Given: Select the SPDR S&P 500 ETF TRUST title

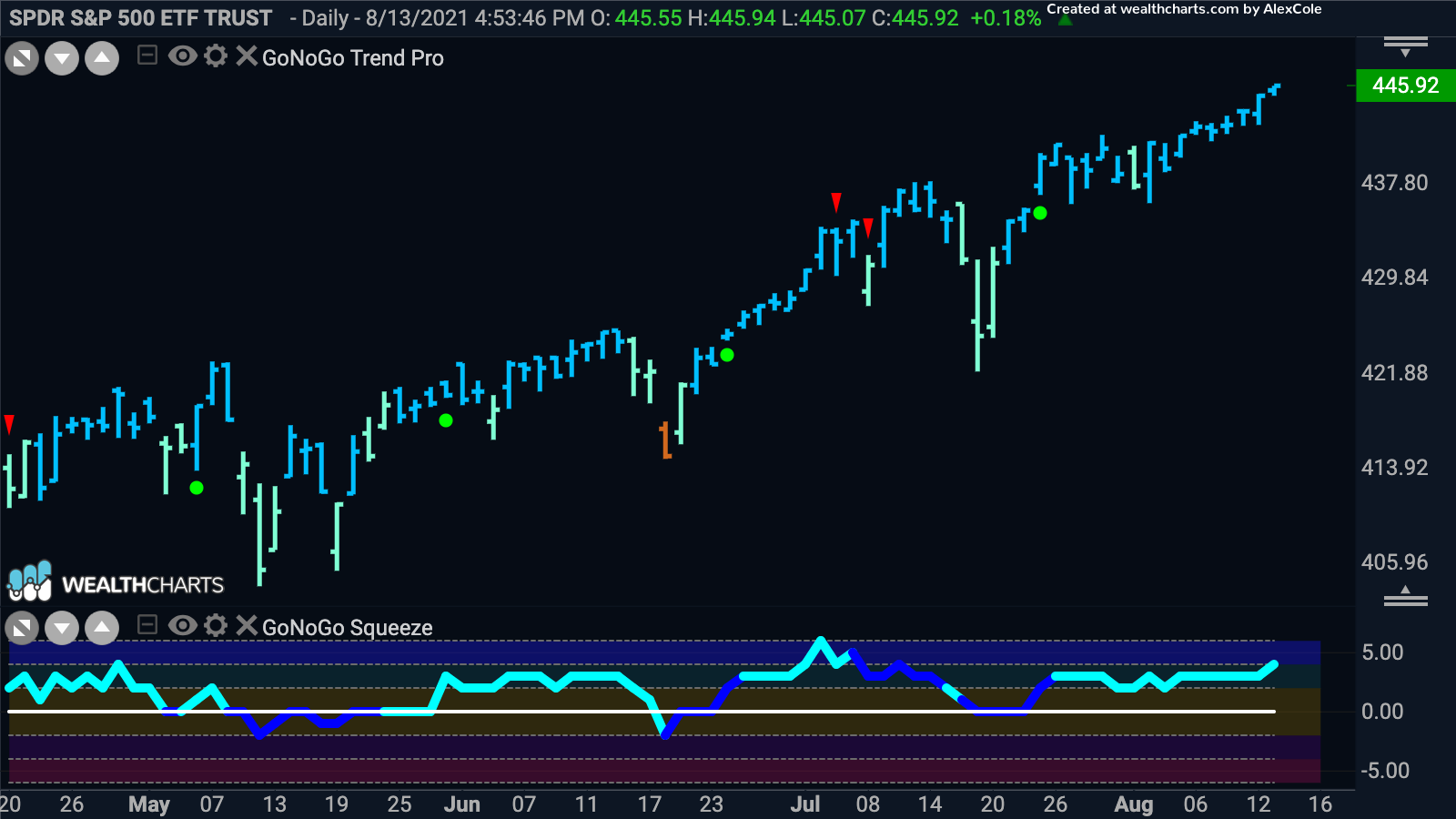Looking at the screenshot, I should (x=141, y=15).
